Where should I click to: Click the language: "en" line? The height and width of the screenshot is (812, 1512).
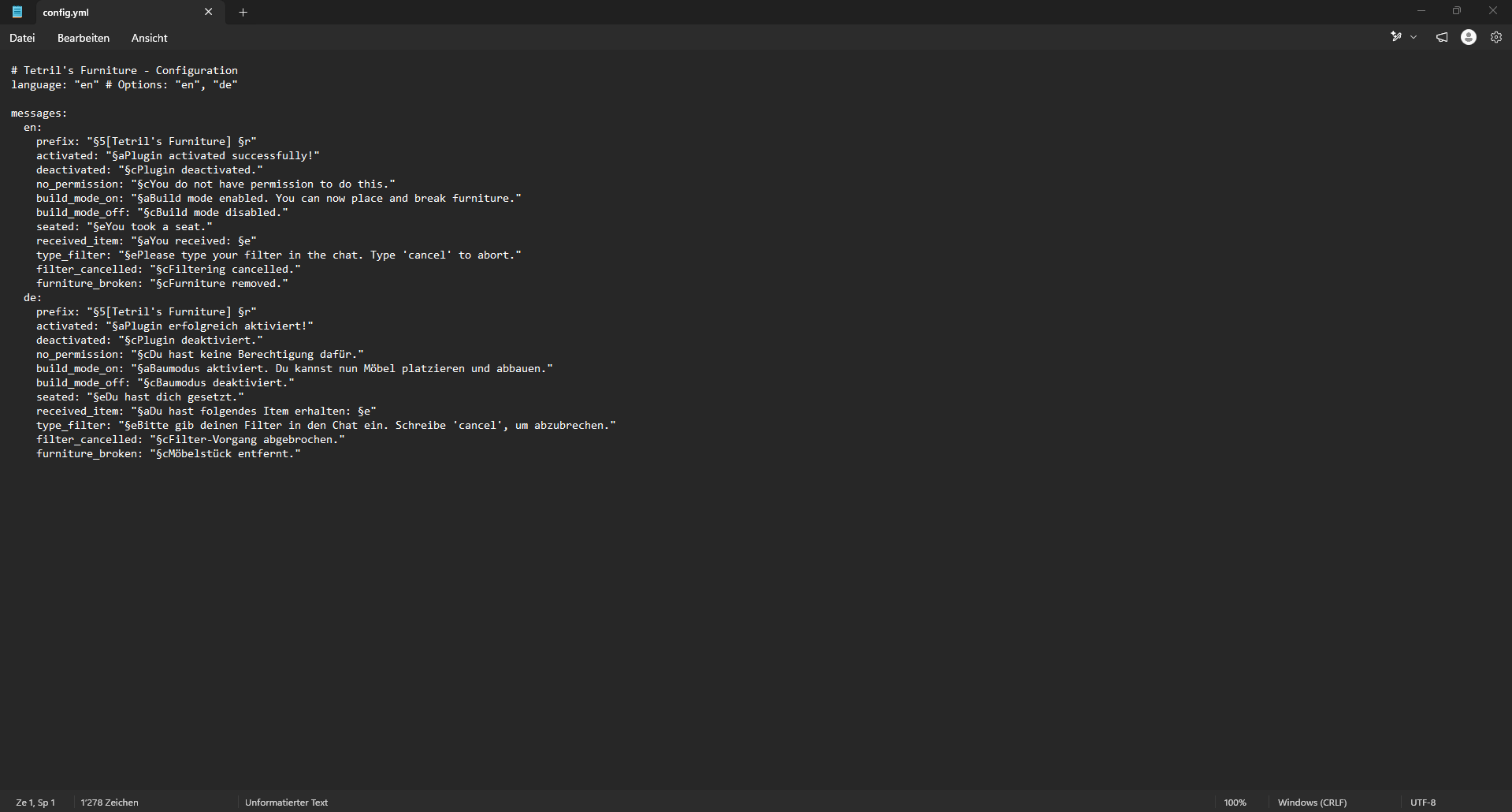tap(124, 84)
